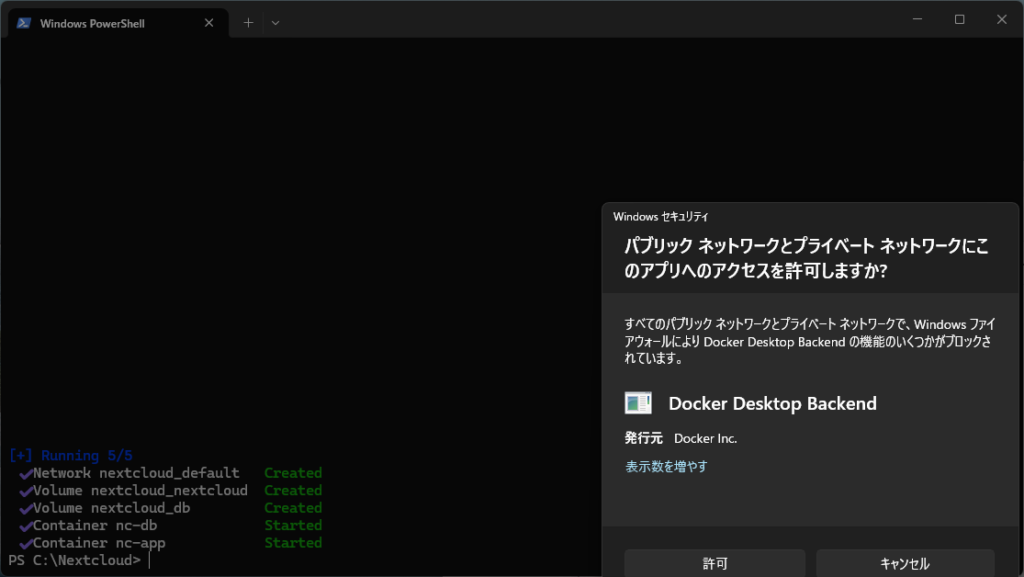Click the PowerShell icon in the tab
Viewport: 1024px width, 577px height.
coord(22,23)
